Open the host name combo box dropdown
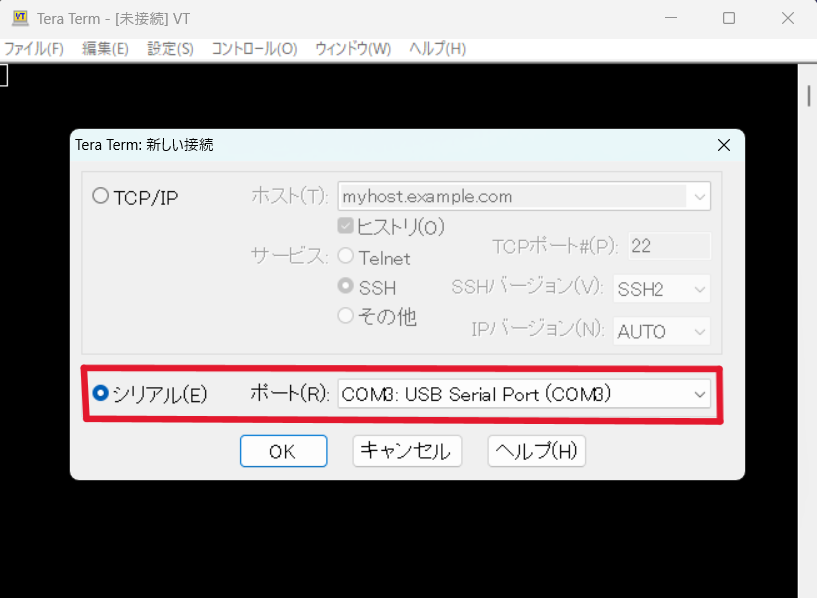Viewport: 817px width, 598px height. 699,196
